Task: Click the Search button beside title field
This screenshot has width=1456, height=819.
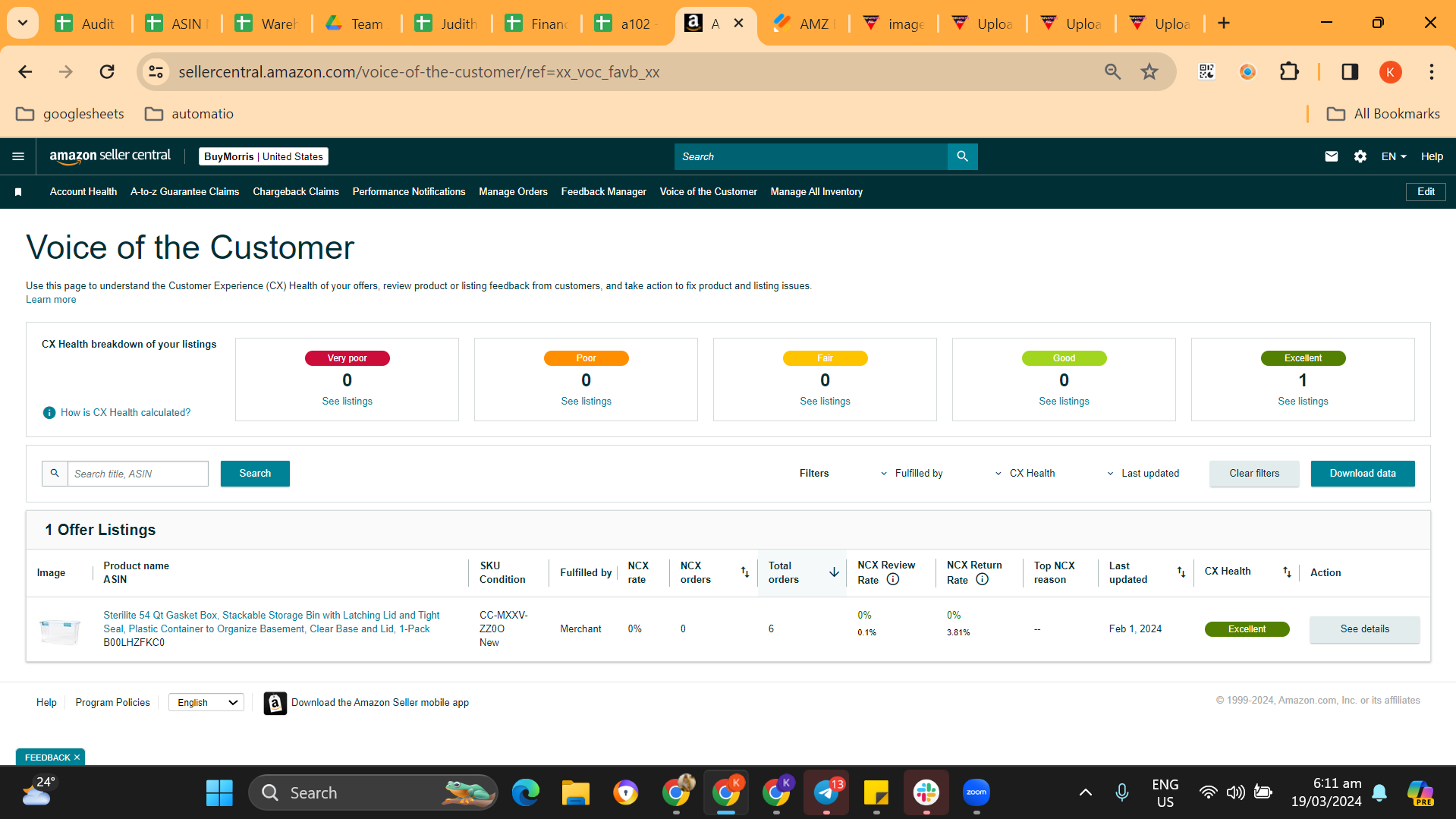Action: (255, 474)
